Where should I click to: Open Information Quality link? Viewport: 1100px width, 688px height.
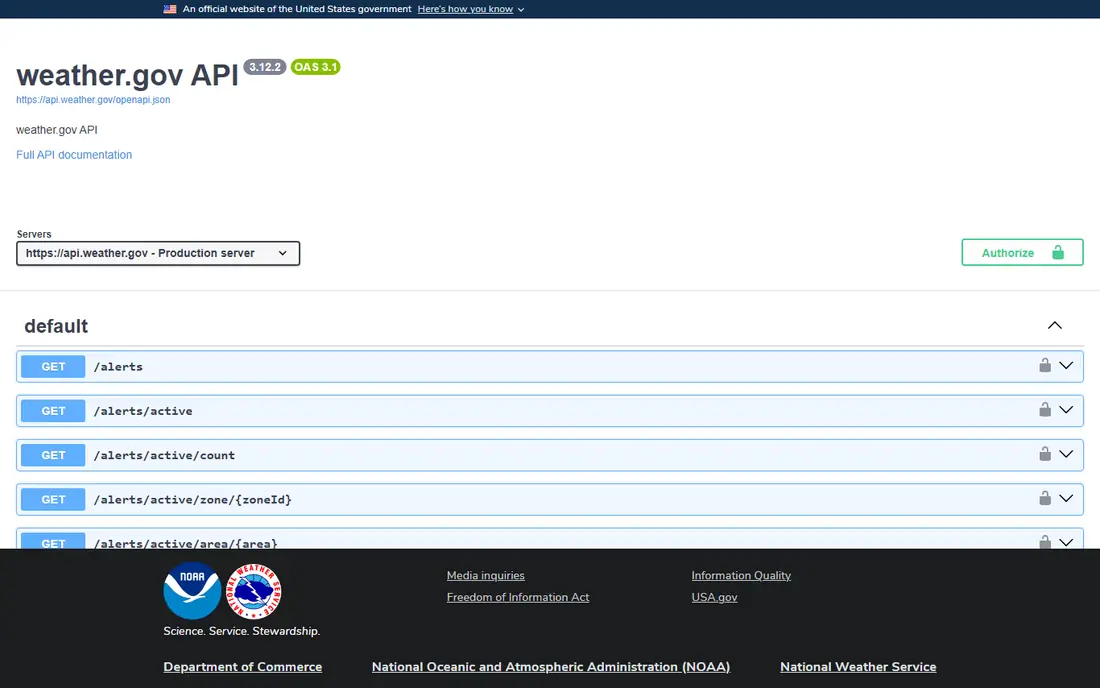point(741,575)
